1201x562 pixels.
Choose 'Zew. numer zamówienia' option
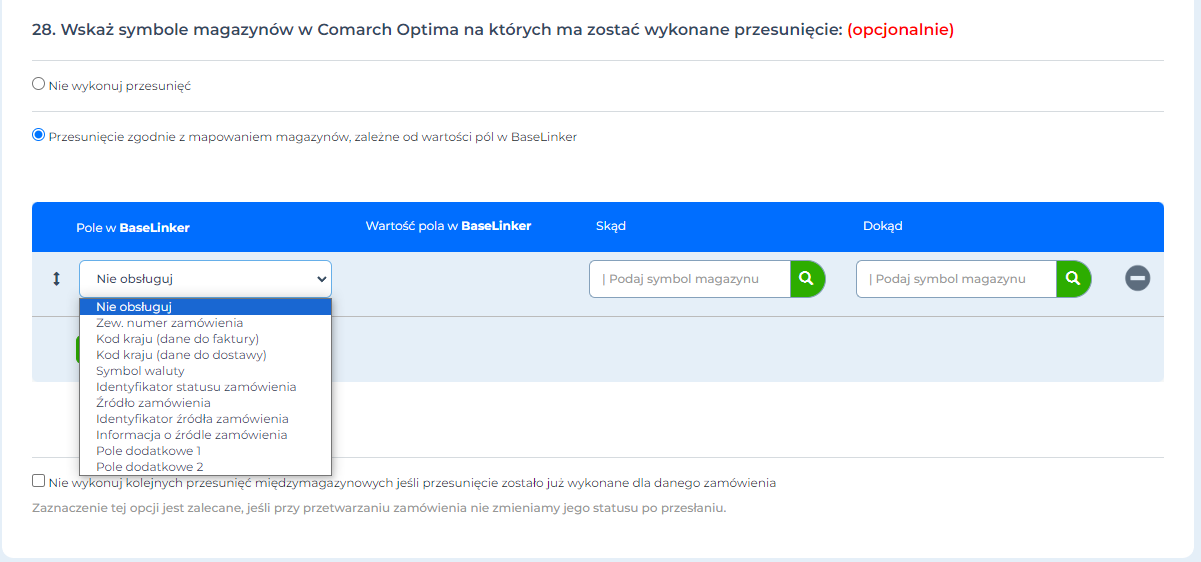[169, 323]
